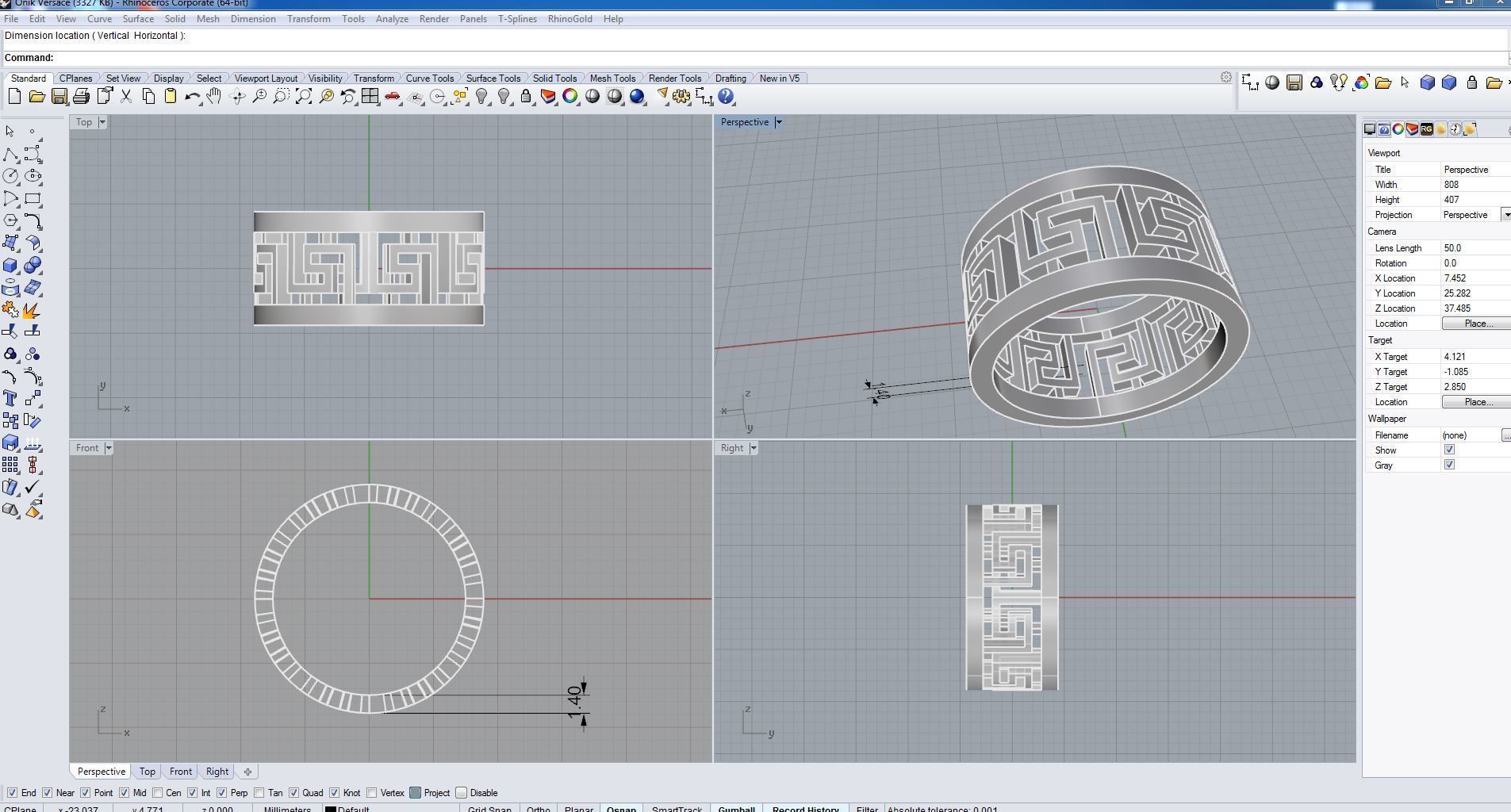Click the Undo arrow icon
Screen dimensions: 1511x812
(x=192, y=97)
